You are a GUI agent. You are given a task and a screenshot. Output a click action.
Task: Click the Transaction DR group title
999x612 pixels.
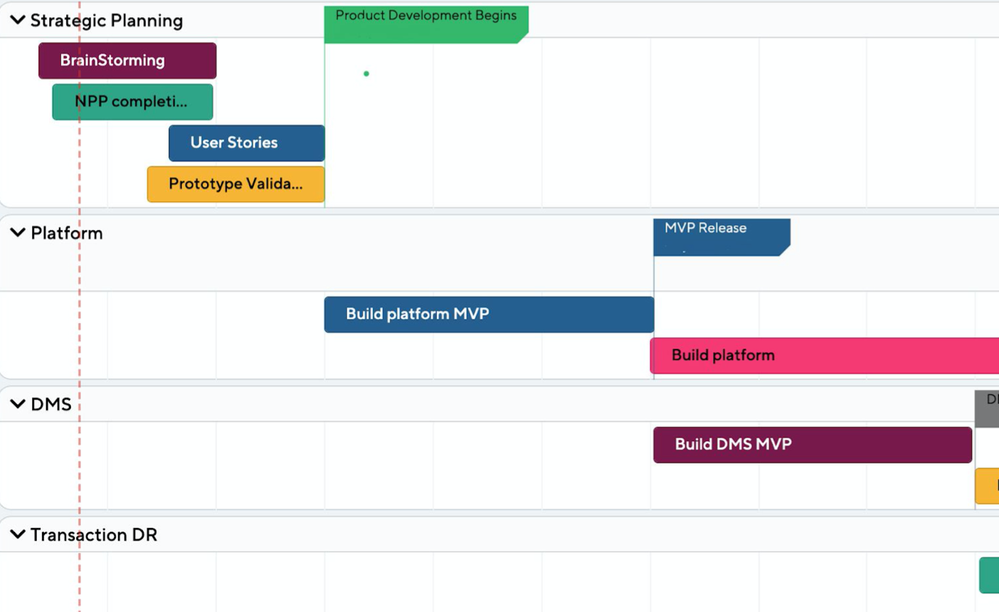[x=93, y=535]
